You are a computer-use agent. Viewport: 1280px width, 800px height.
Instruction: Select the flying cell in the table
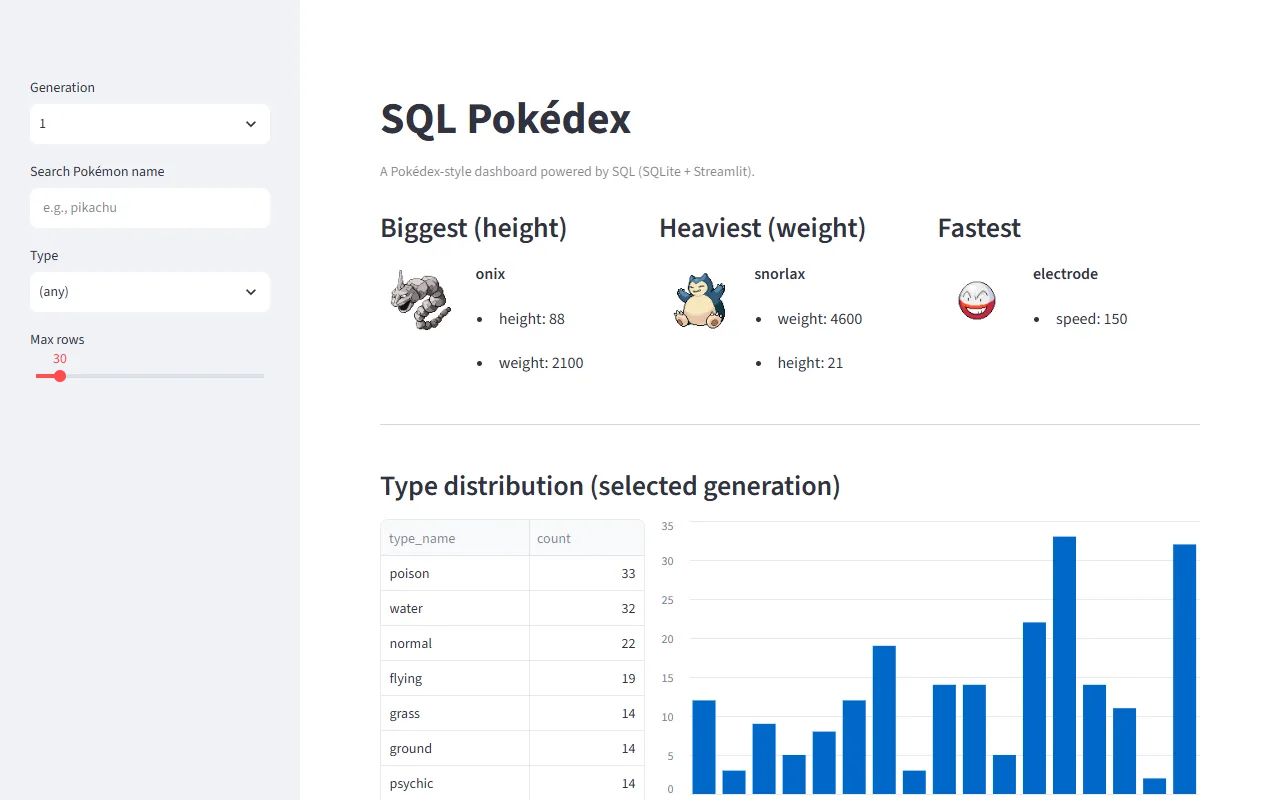click(x=455, y=678)
